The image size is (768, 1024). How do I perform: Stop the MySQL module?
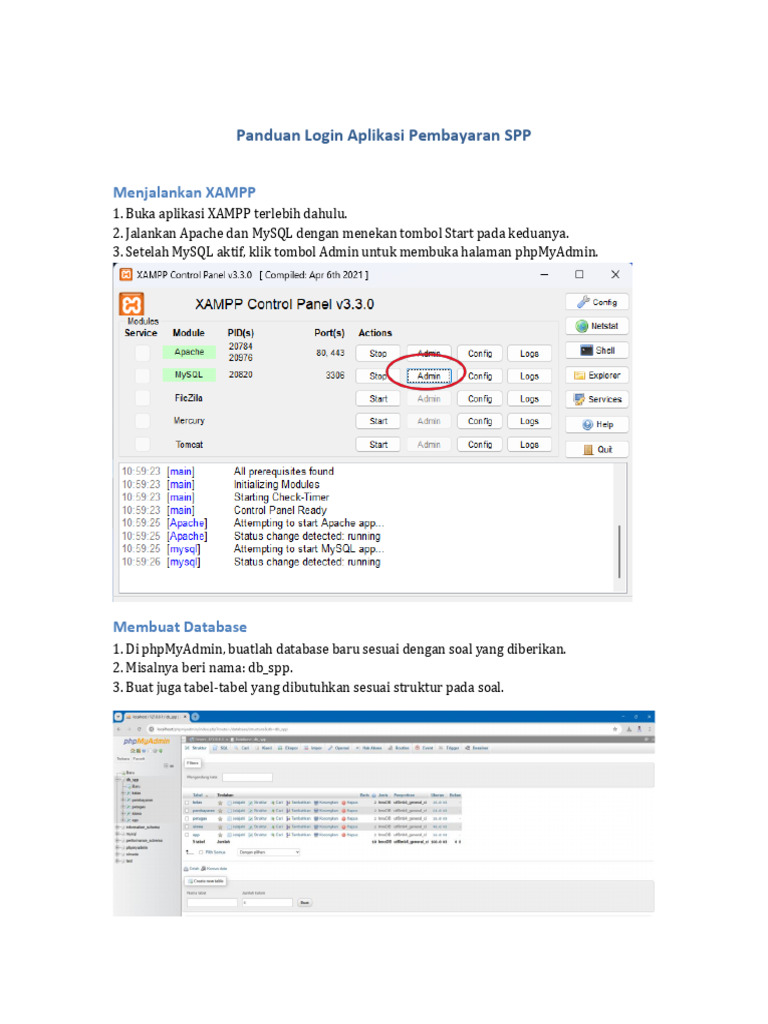coord(377,376)
